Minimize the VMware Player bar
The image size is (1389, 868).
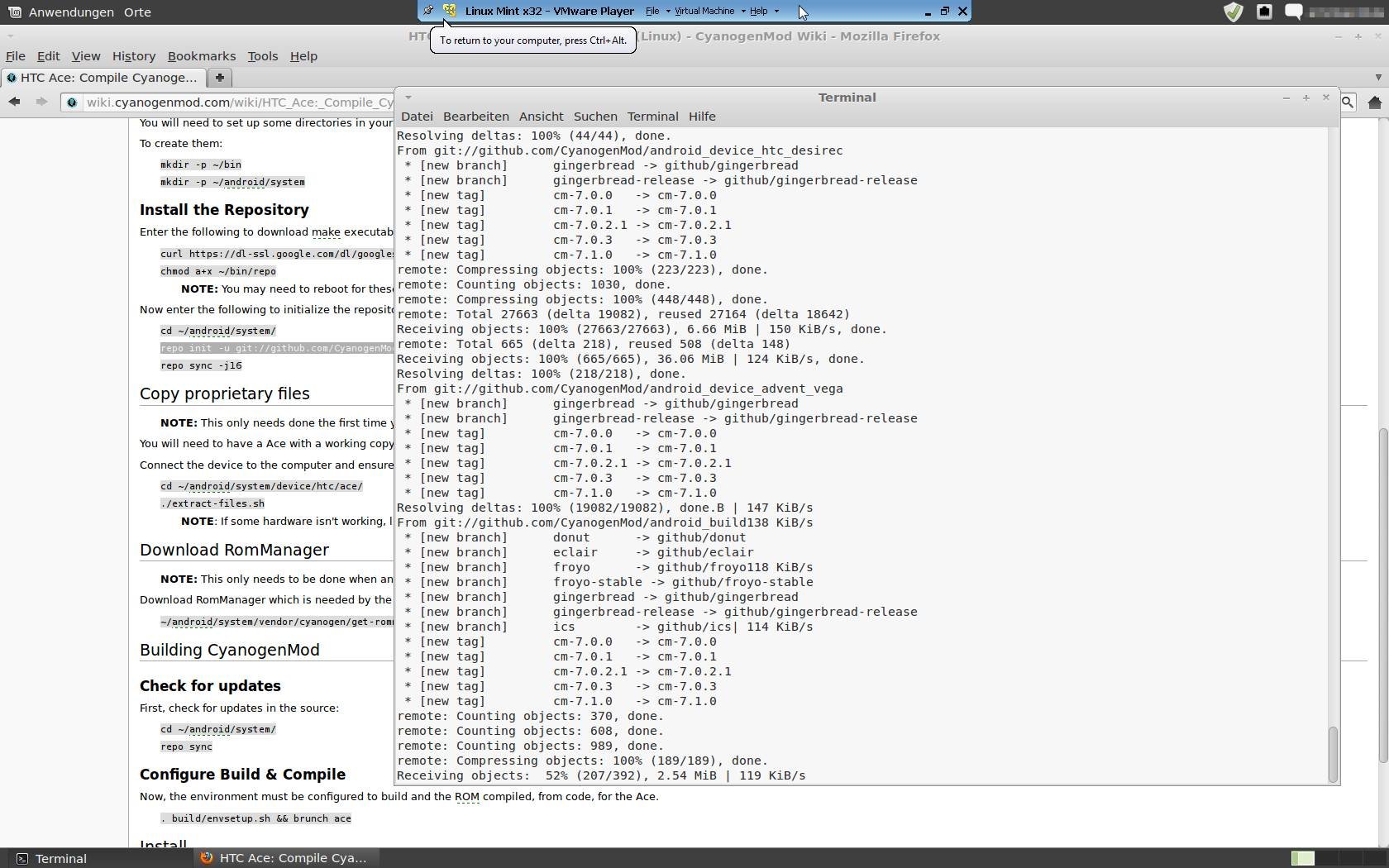(928, 12)
